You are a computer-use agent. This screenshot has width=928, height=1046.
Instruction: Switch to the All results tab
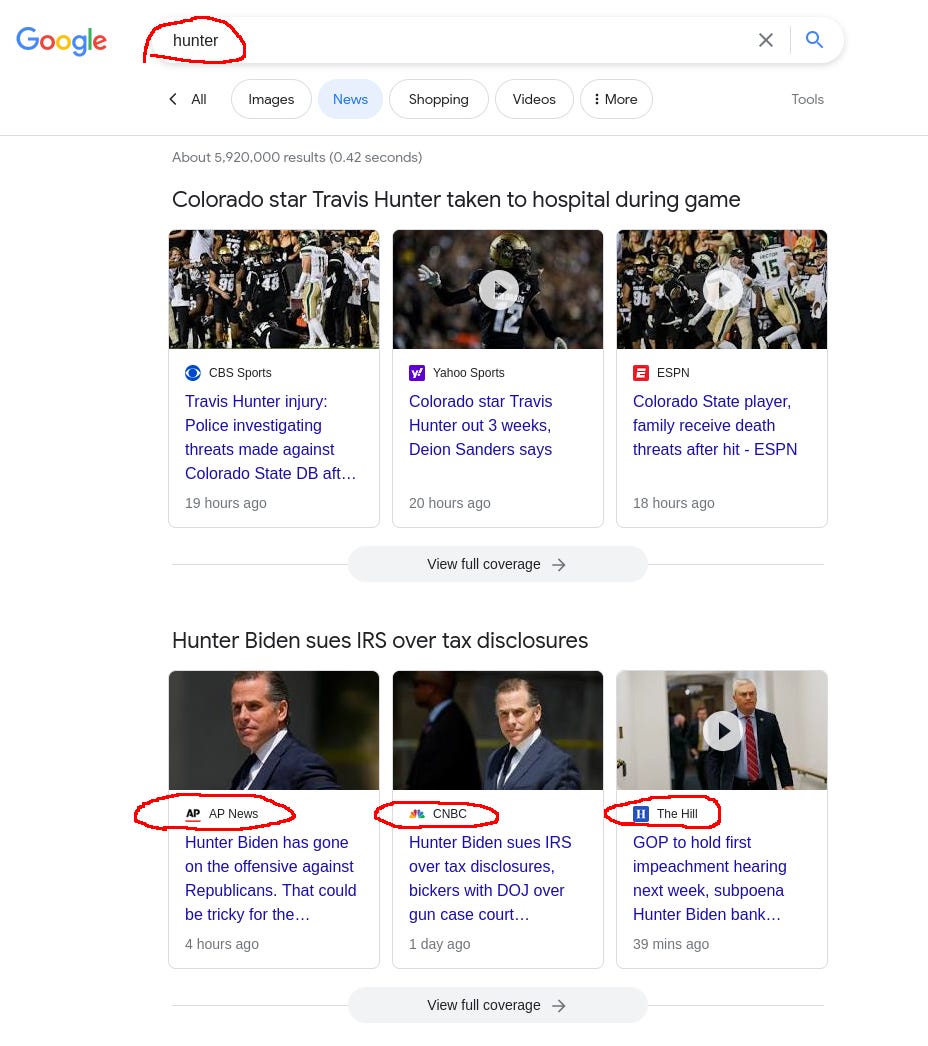199,99
